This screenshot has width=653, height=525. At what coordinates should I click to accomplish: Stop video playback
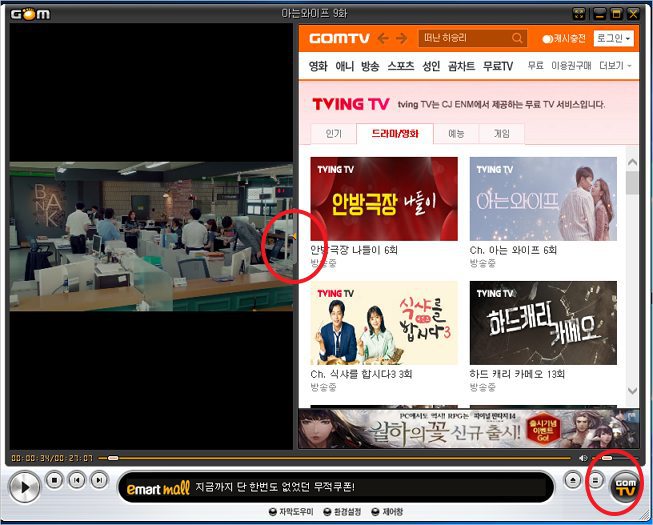tap(55, 481)
